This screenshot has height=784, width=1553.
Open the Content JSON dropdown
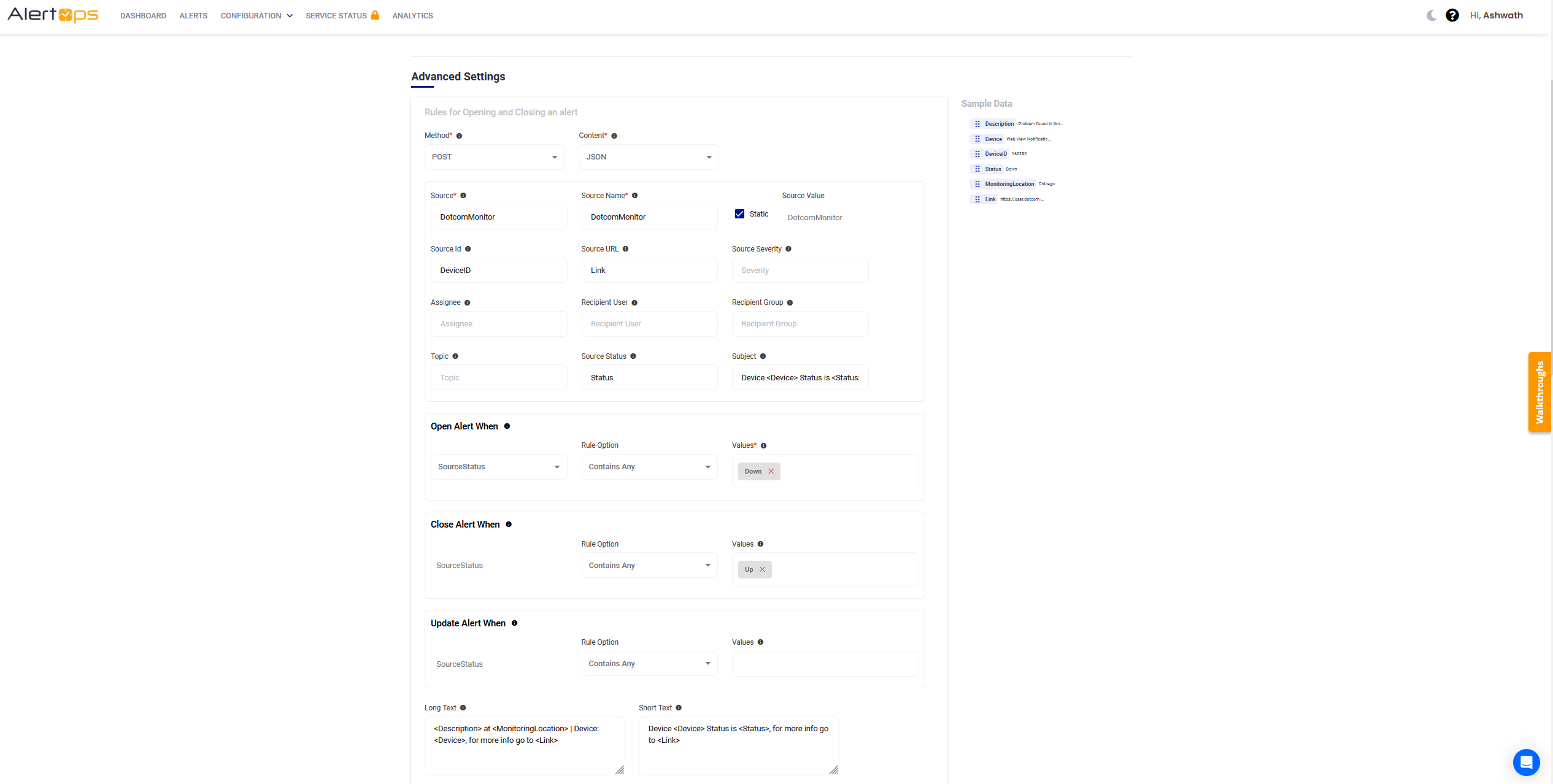(648, 157)
